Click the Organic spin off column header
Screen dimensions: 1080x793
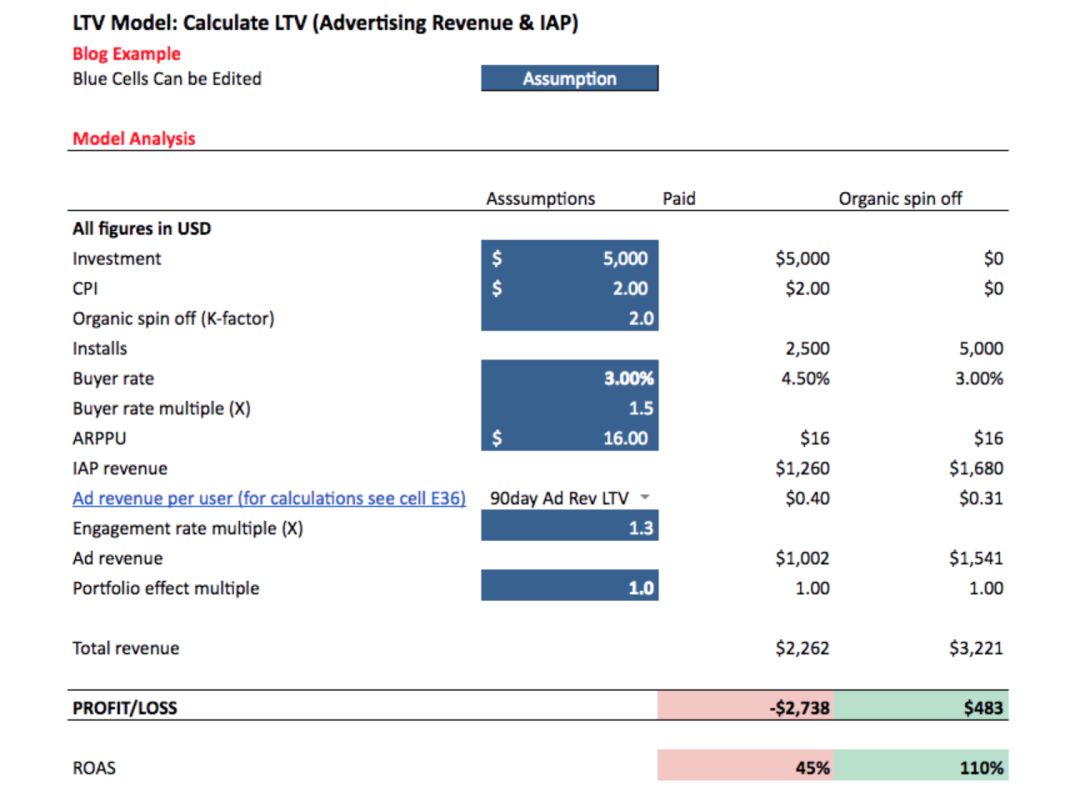point(899,198)
